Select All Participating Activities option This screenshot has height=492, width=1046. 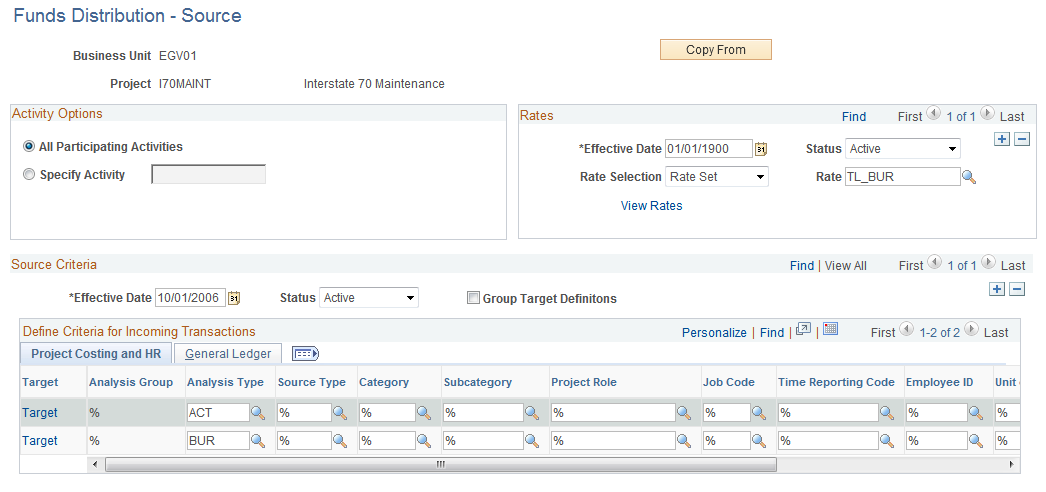29,147
